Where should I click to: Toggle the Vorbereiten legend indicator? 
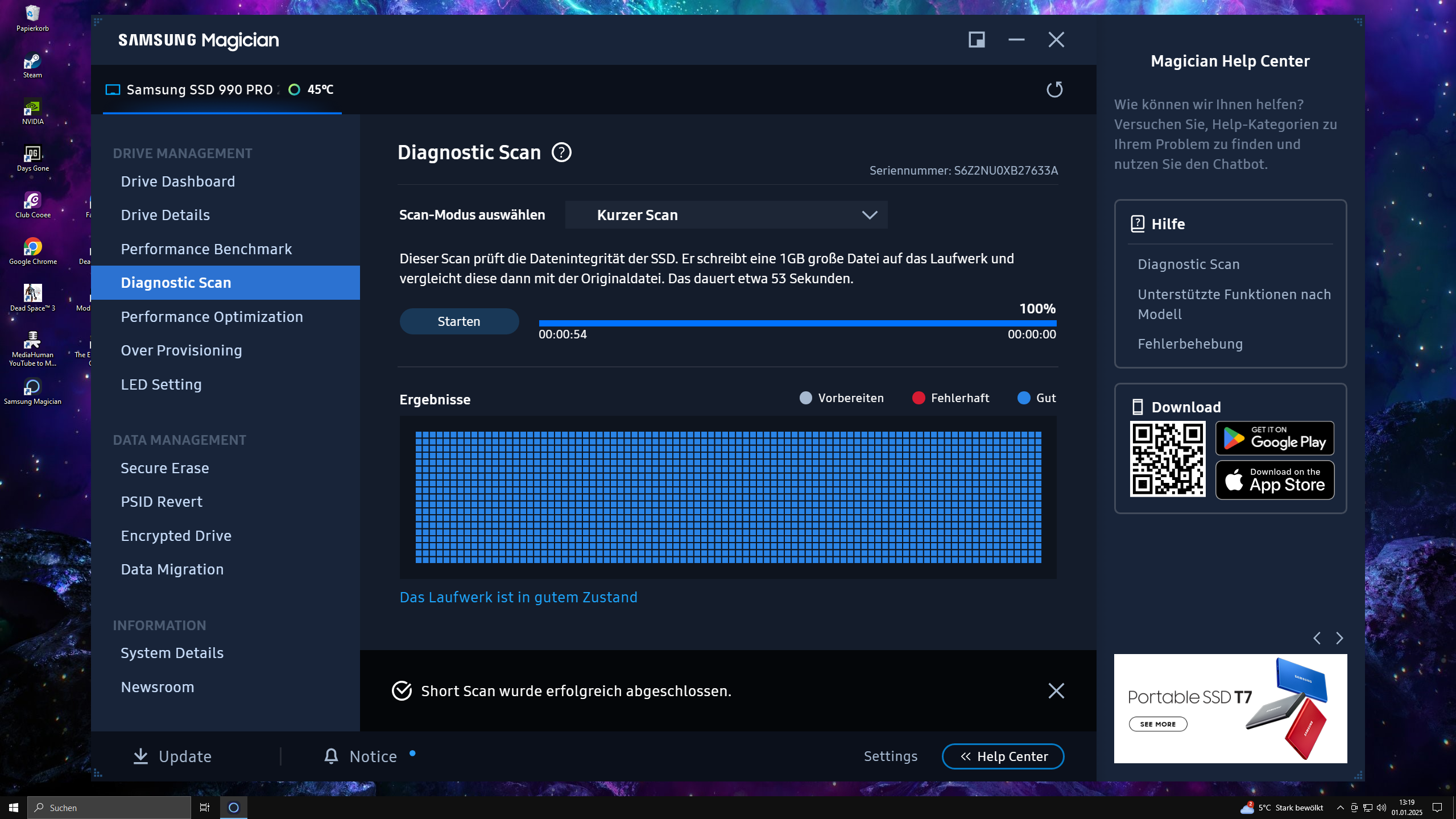point(805,398)
